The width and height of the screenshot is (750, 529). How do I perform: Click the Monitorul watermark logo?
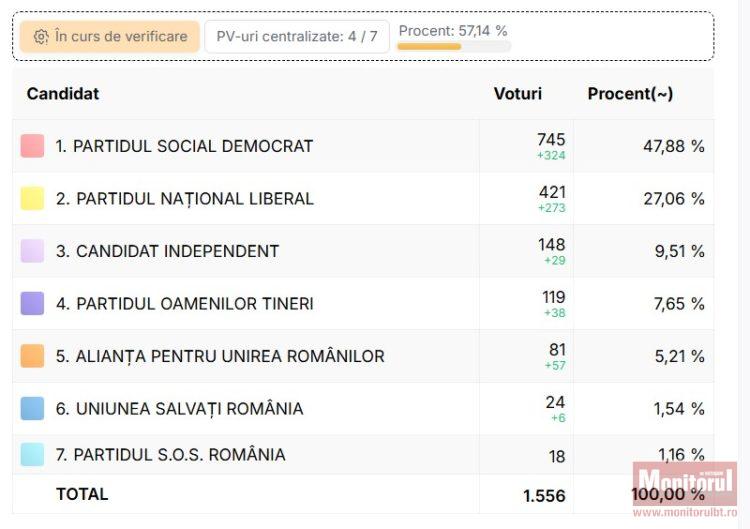pyautogui.click(x=685, y=483)
